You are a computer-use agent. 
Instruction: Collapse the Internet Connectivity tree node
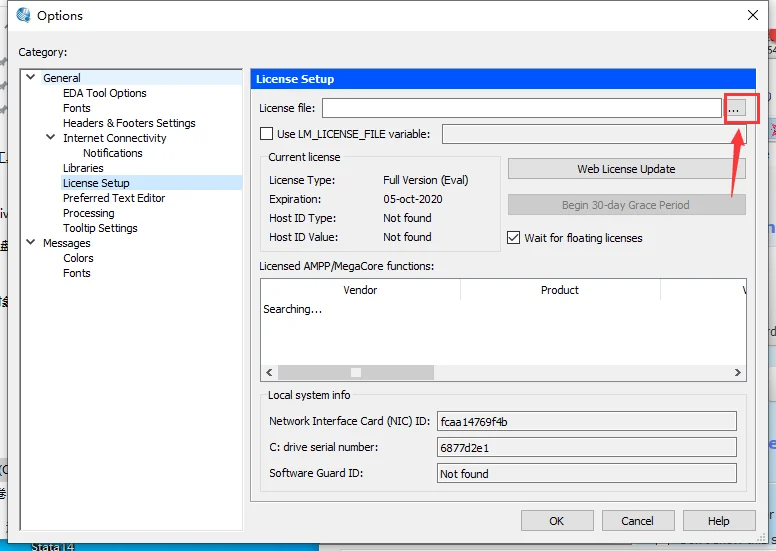pyautogui.click(x=50, y=137)
